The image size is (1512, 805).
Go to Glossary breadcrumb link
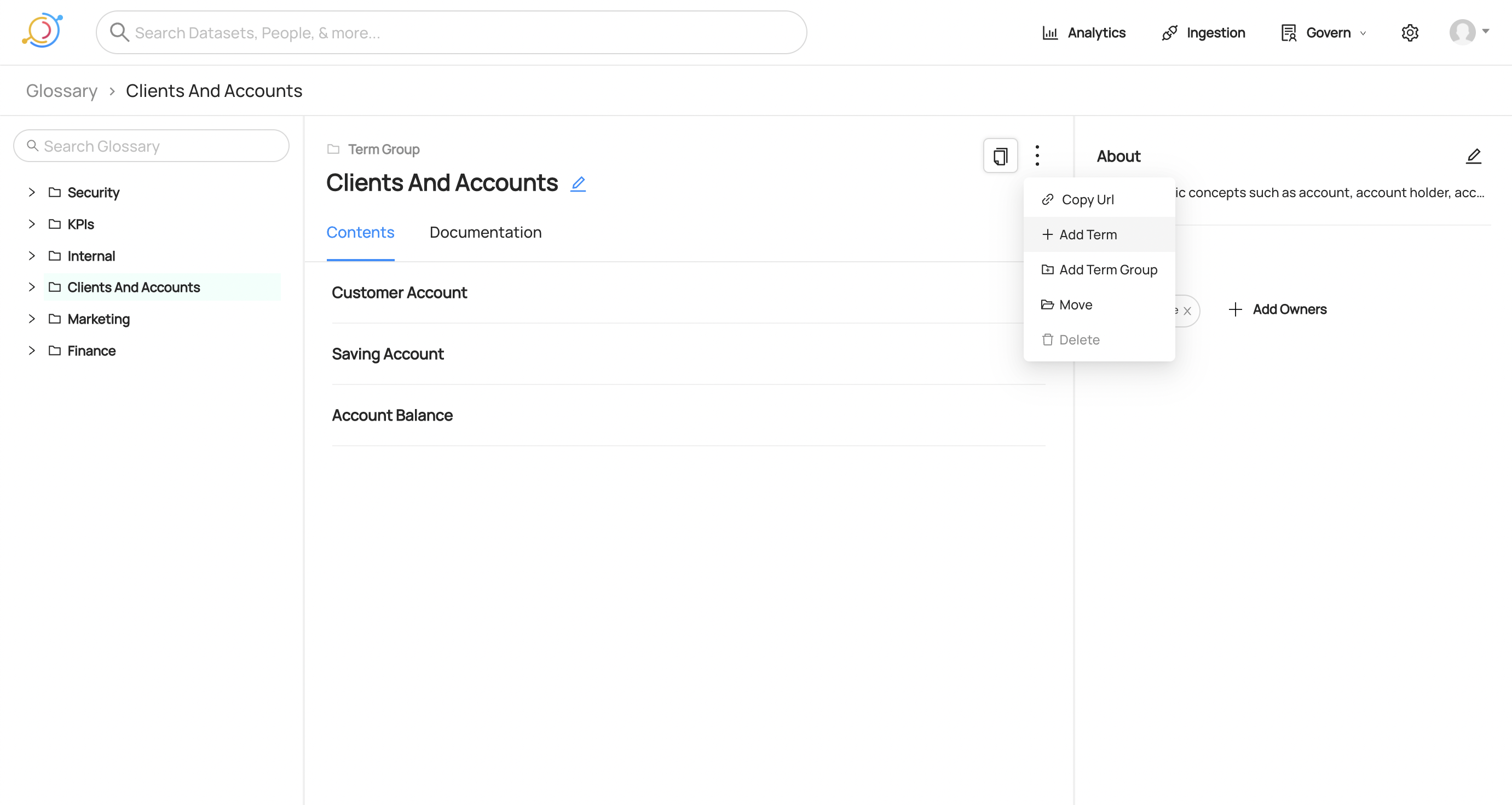click(62, 91)
